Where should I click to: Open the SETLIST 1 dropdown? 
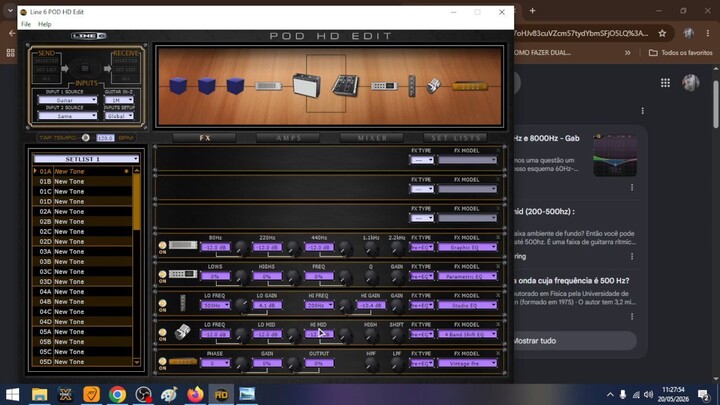tap(86, 159)
